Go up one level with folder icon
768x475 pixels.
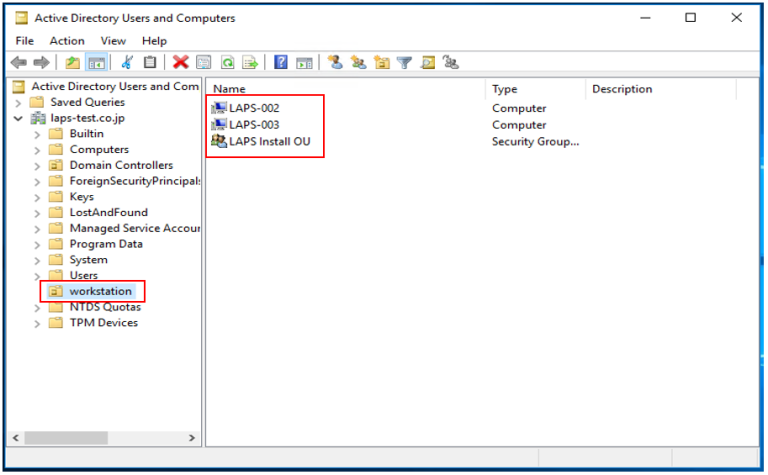pyautogui.click(x=73, y=62)
